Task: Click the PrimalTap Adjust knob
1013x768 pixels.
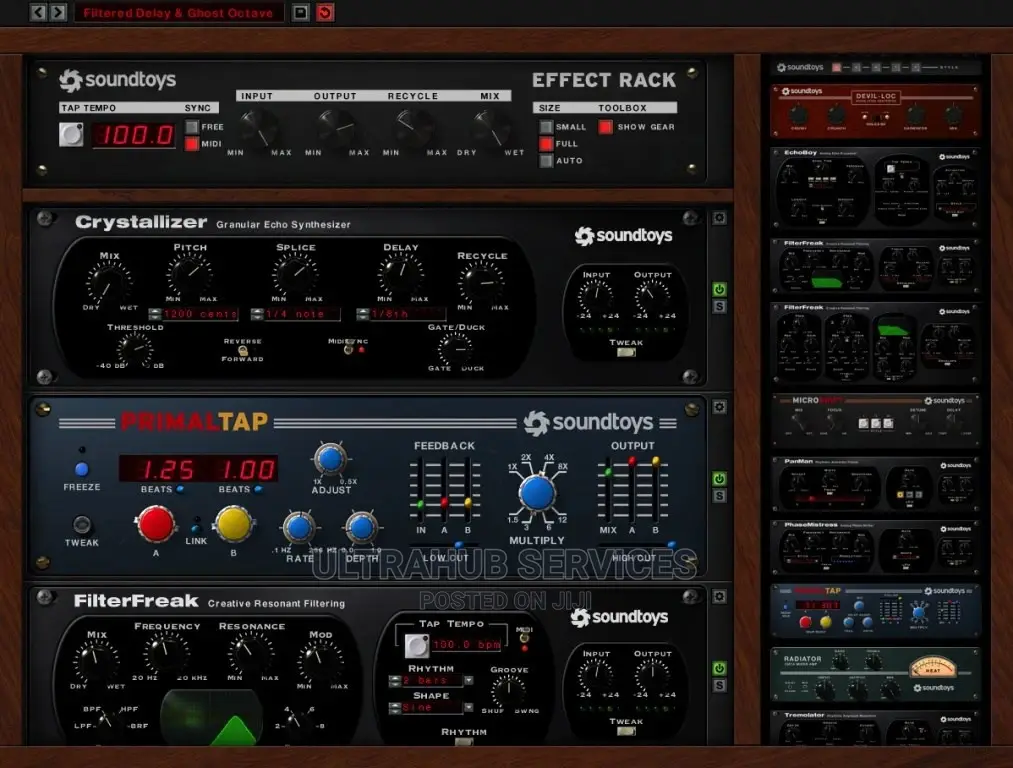Action: pyautogui.click(x=331, y=459)
